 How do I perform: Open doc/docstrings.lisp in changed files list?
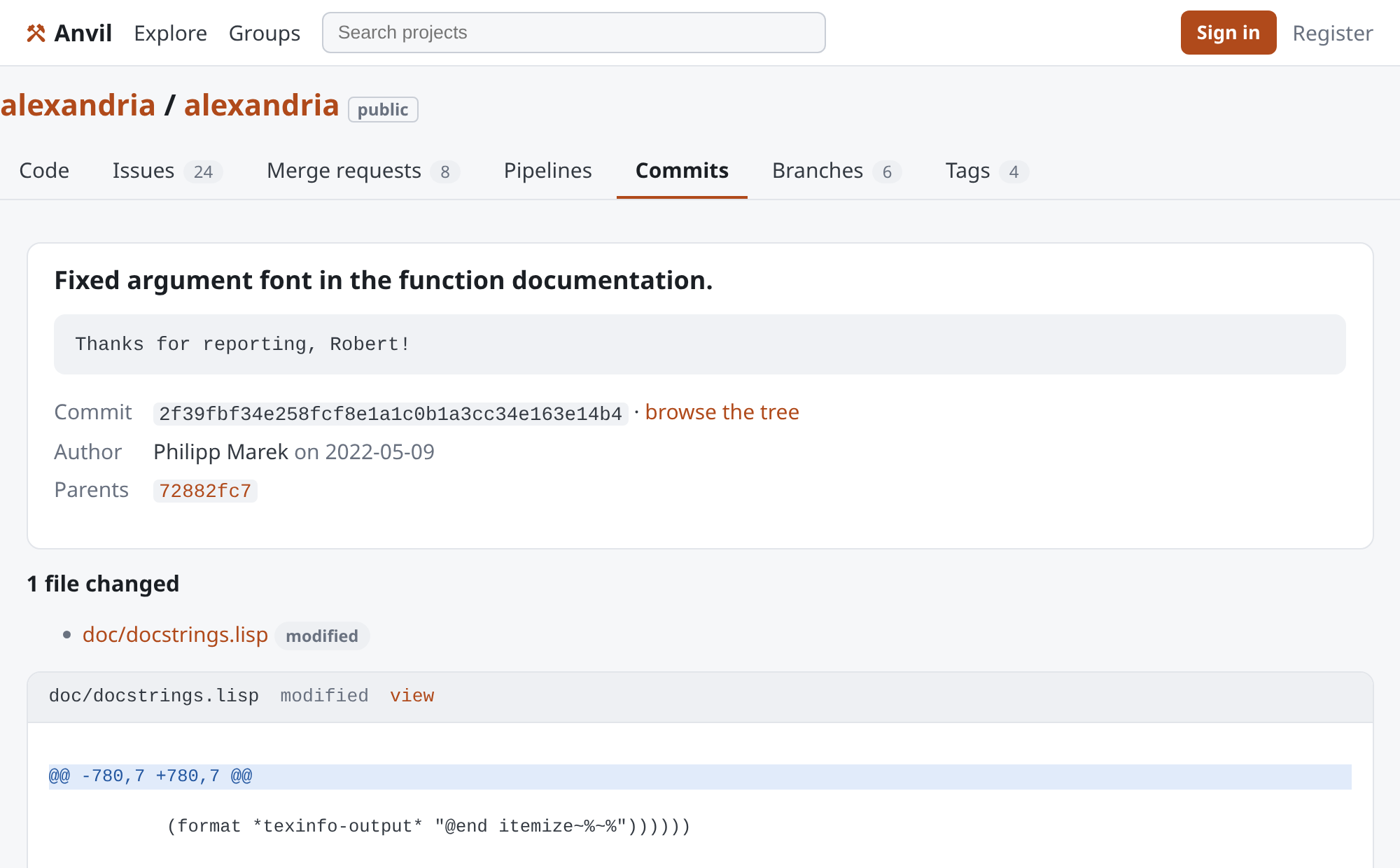pyautogui.click(x=175, y=635)
